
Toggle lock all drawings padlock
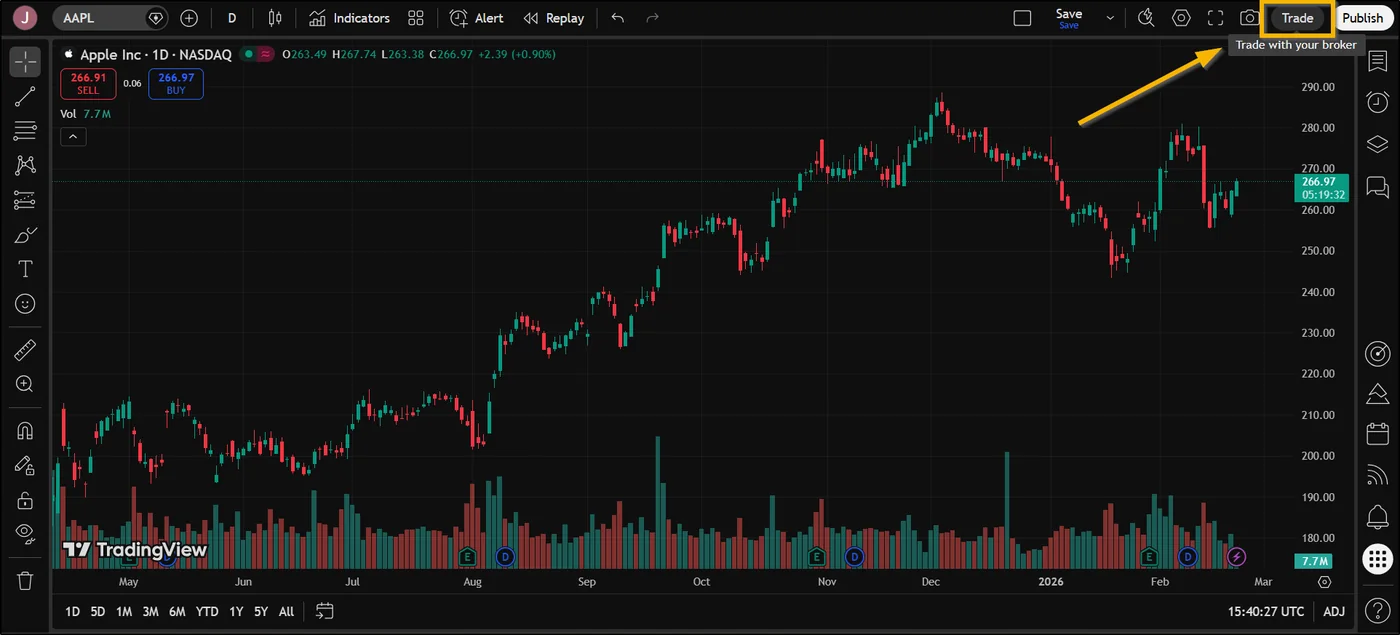[x=25, y=499]
